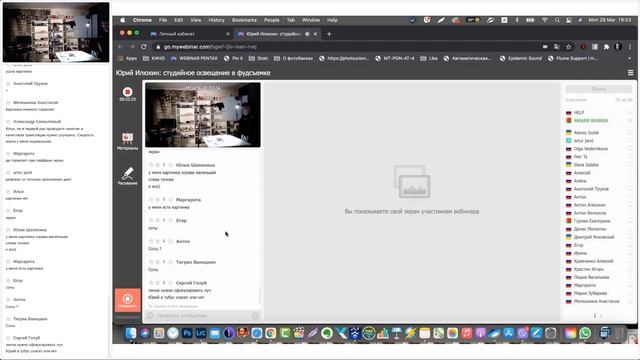Show more bookmarks with the overflow chevron
This screenshot has height=360, width=640.
click(x=629, y=58)
